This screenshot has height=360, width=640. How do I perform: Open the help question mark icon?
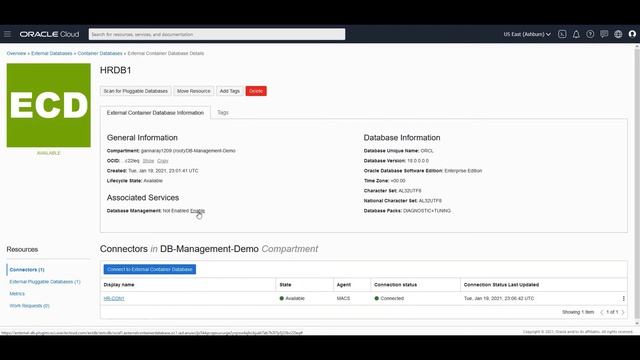click(590, 34)
